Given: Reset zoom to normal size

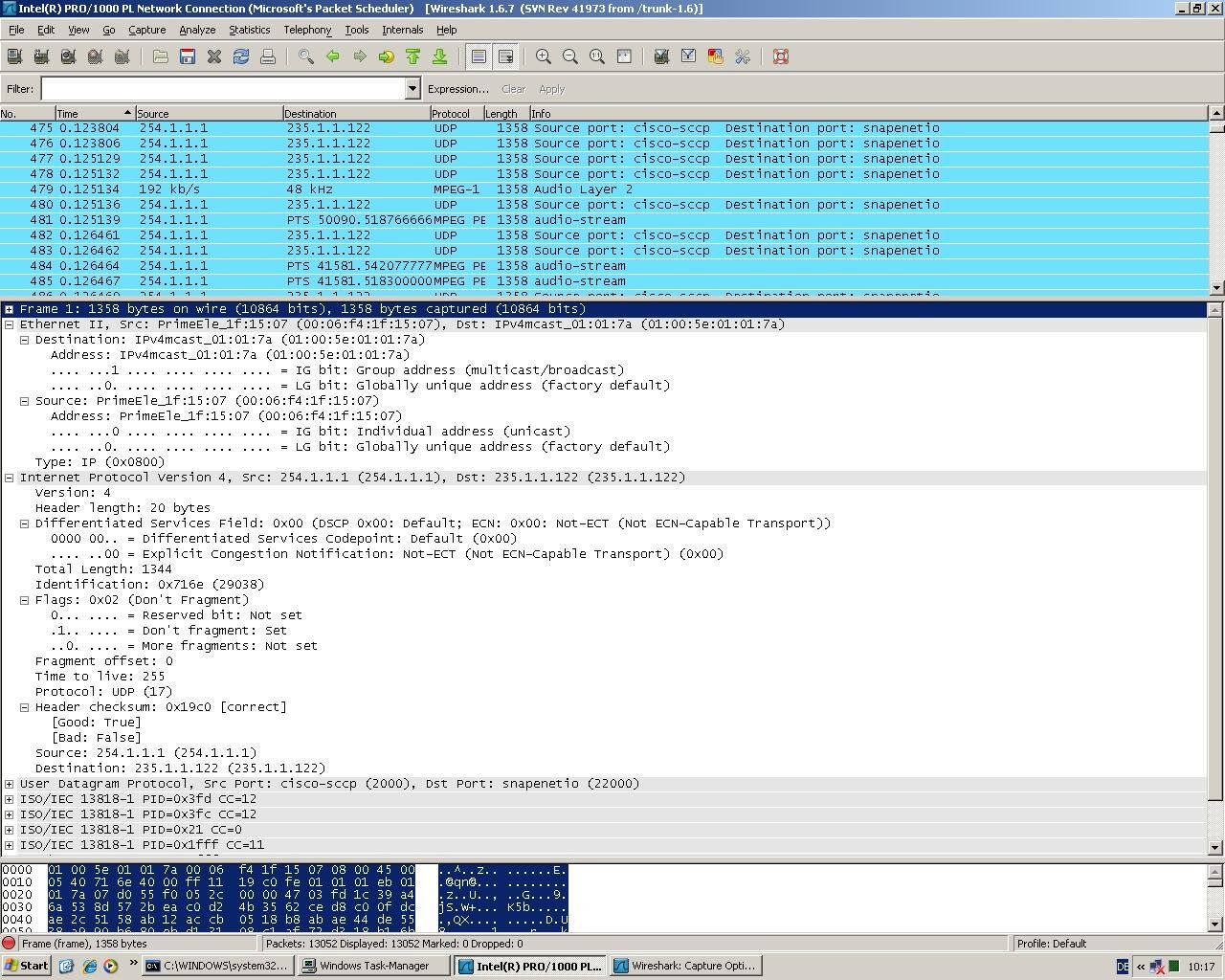Looking at the screenshot, I should (x=597, y=56).
